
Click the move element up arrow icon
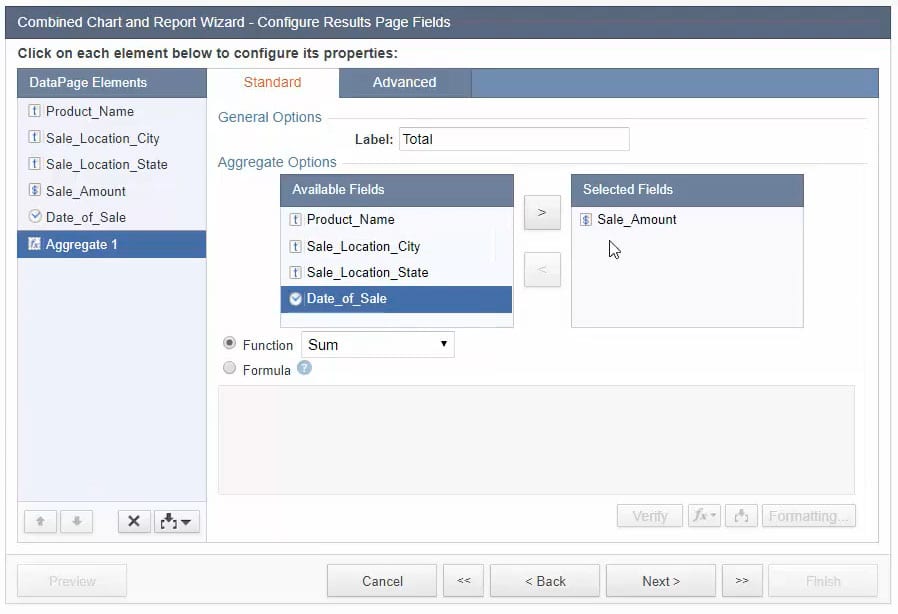click(x=40, y=521)
